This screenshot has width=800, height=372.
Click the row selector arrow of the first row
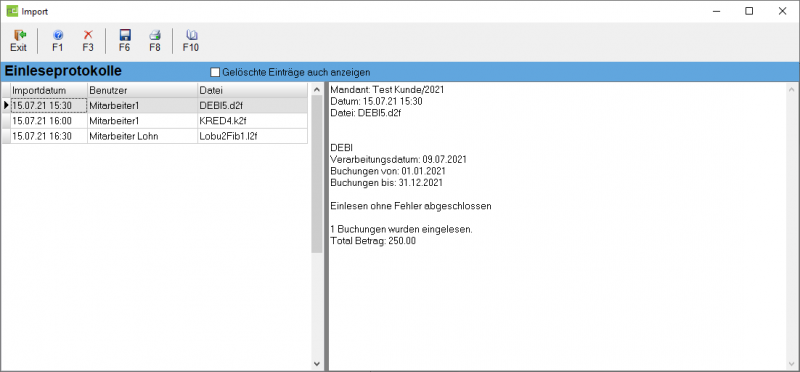point(6,106)
